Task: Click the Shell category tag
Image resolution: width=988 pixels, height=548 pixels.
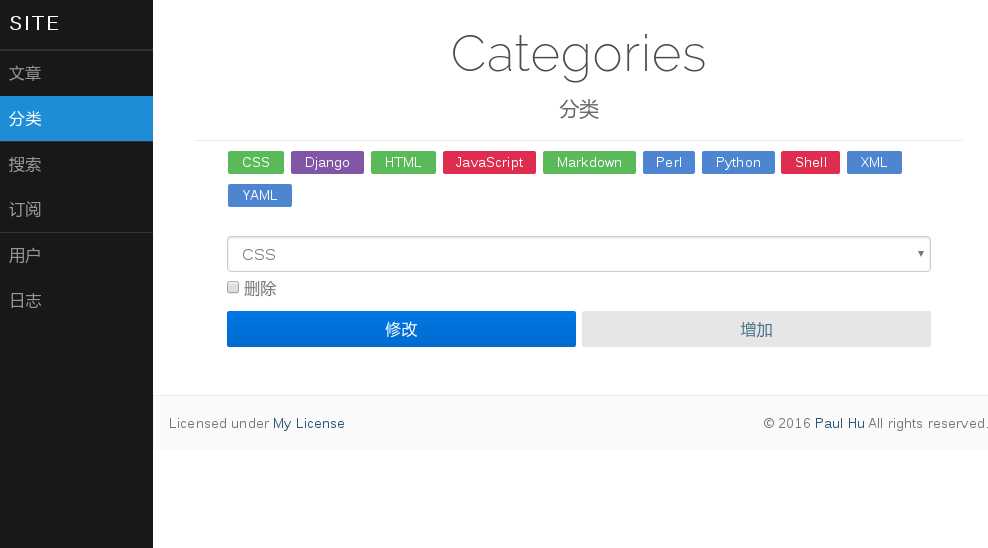Action: click(x=810, y=163)
